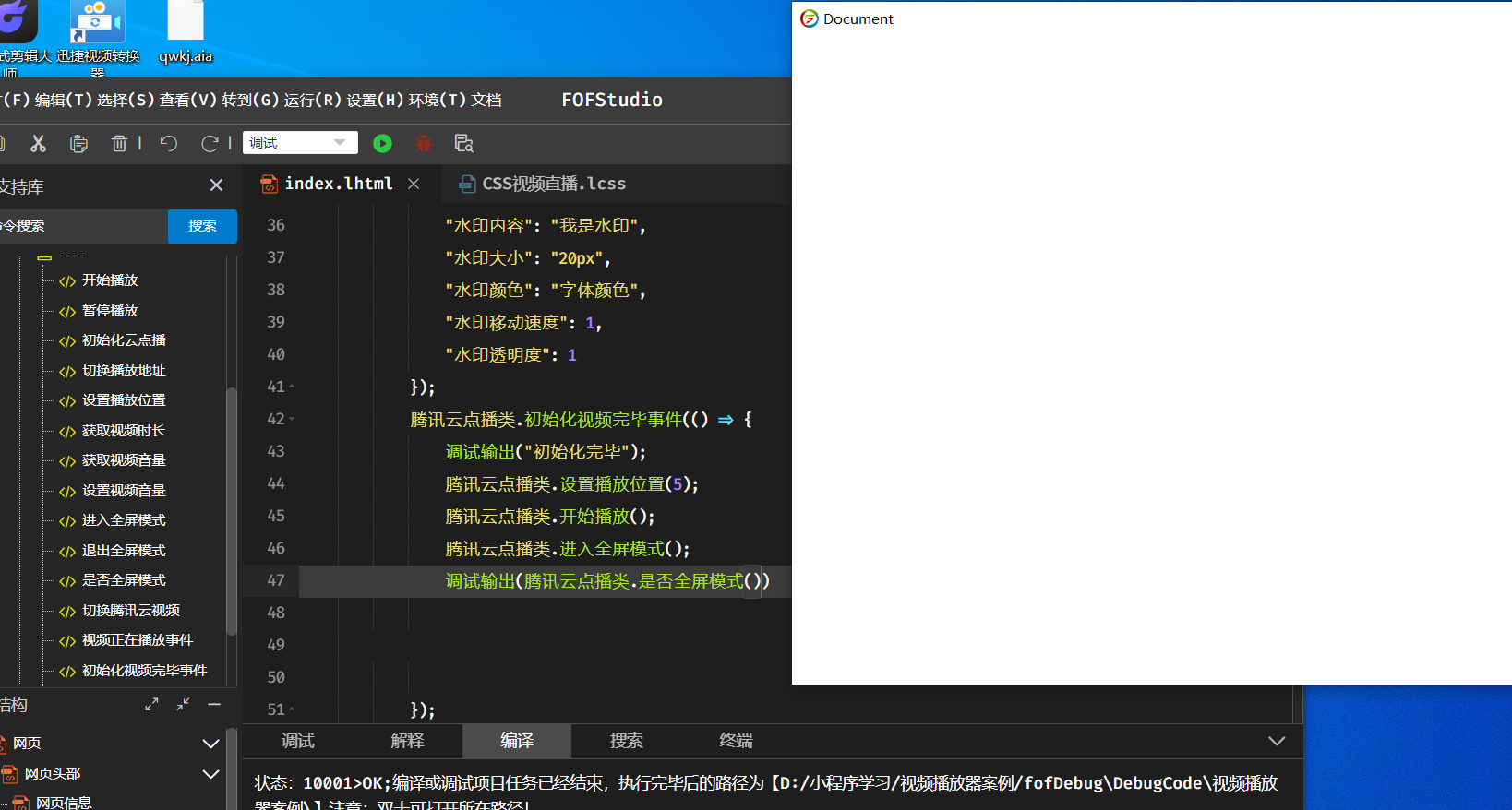Toggle code fold at line 42
The height and width of the screenshot is (810, 1512).
pos(292,419)
